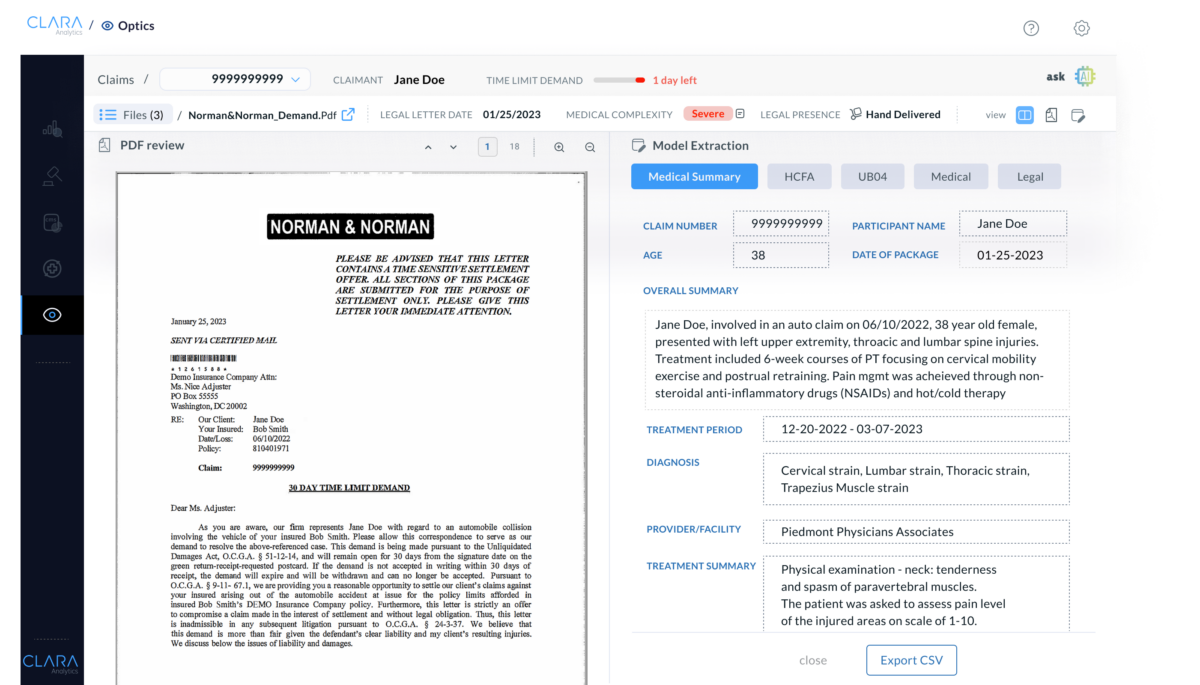Image resolution: width=1200 pixels, height=685 pixels.
Task: Open analytics chart icon in sidebar
Action: tap(53, 128)
